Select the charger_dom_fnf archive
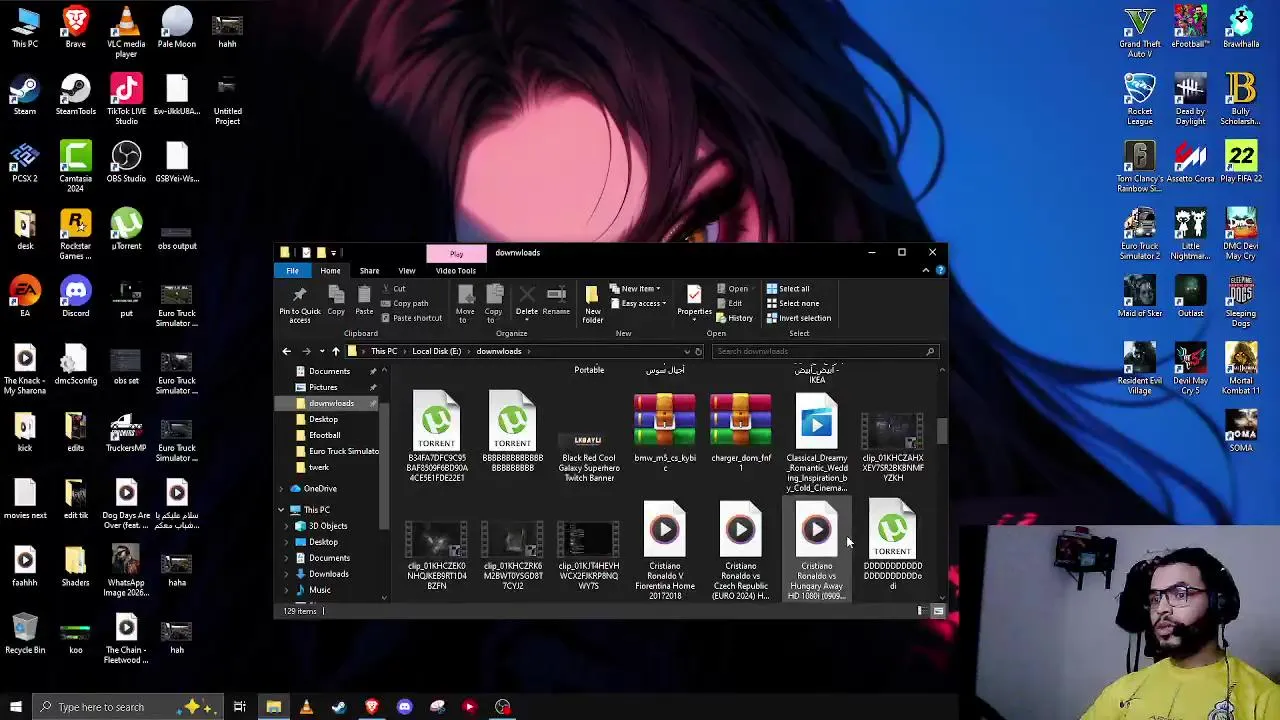 (x=741, y=432)
